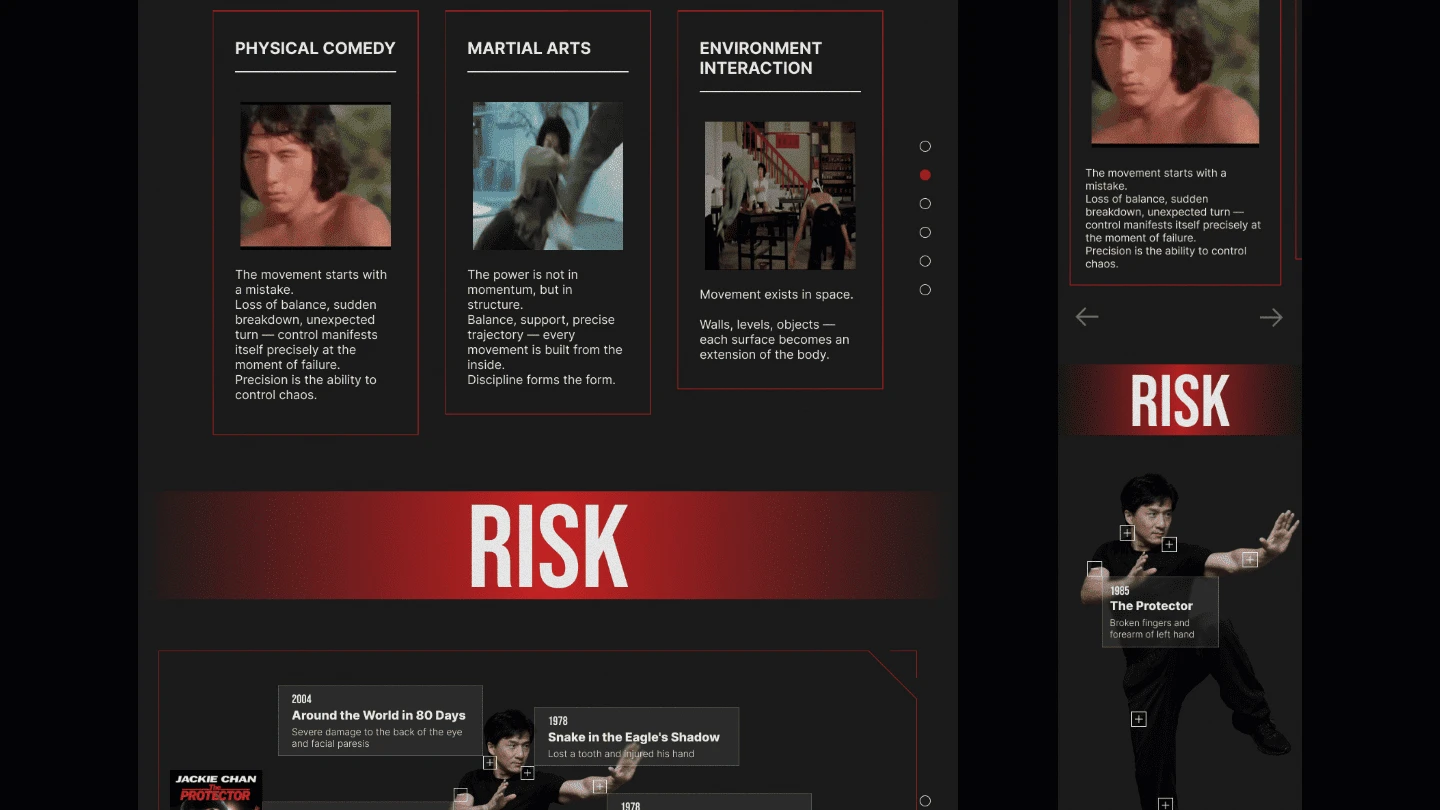
Task: Click the pagination dot below the timeline section
Action: (926, 800)
